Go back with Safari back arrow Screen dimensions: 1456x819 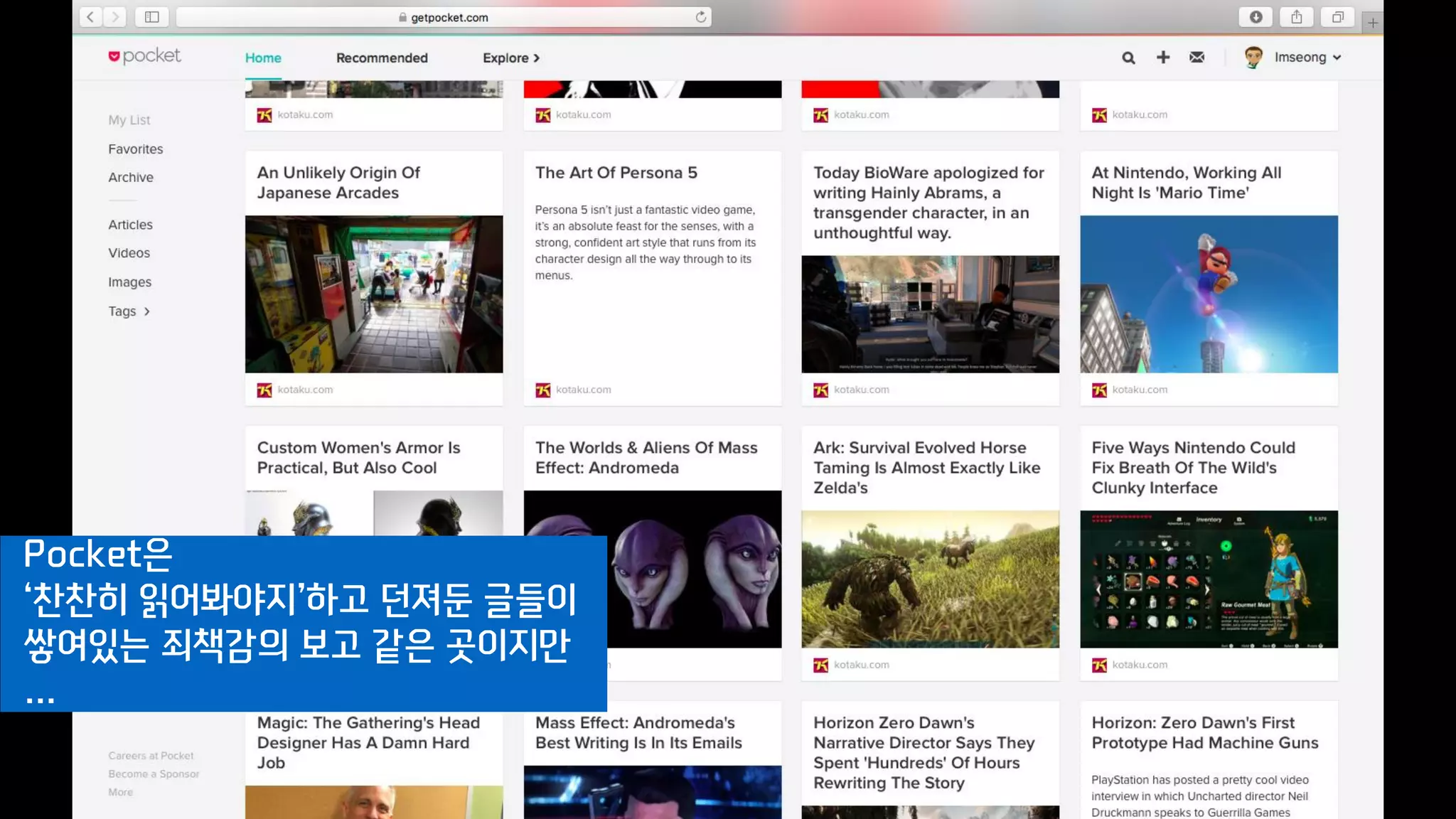[x=90, y=17]
